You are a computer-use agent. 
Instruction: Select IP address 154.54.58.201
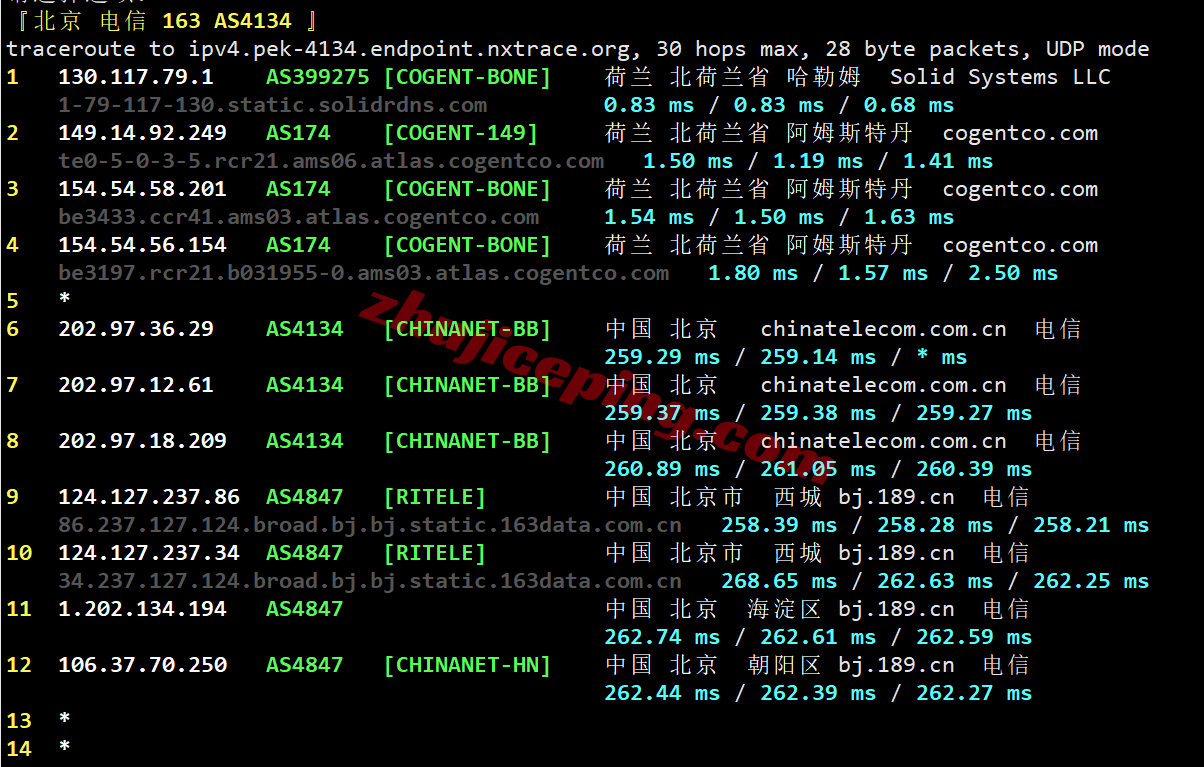click(142, 189)
